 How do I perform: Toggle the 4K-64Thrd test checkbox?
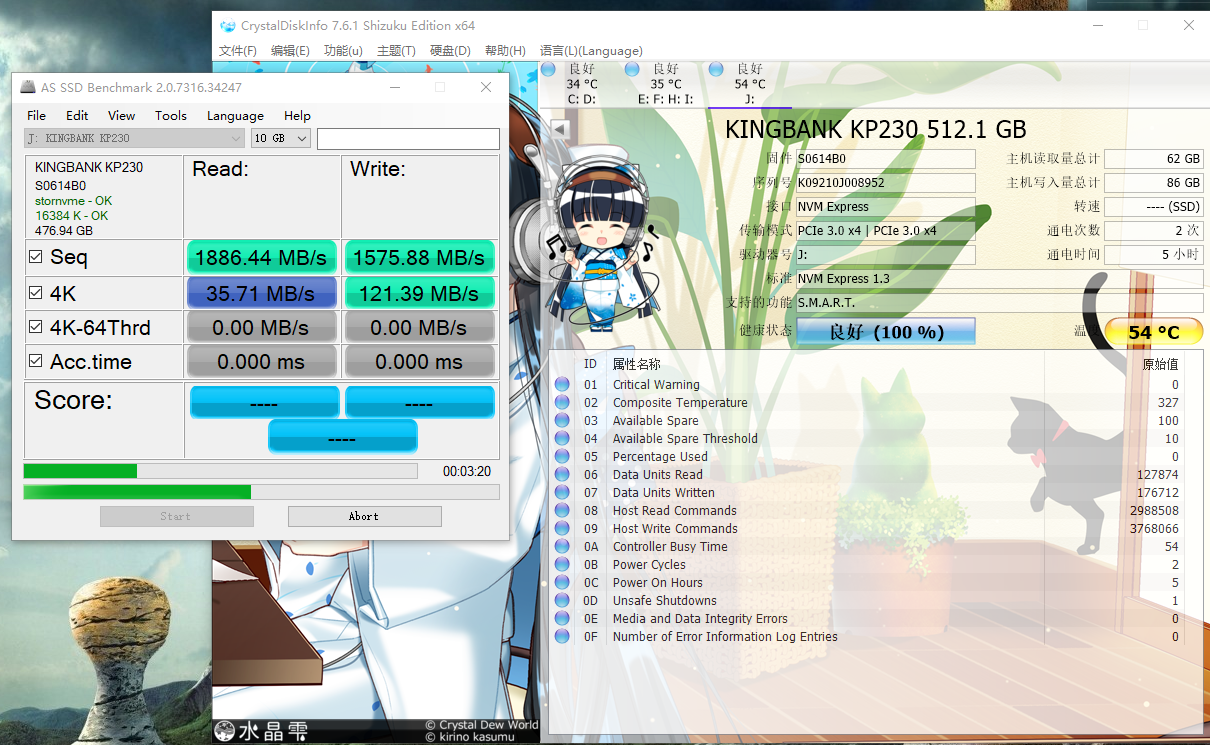click(x=36, y=327)
